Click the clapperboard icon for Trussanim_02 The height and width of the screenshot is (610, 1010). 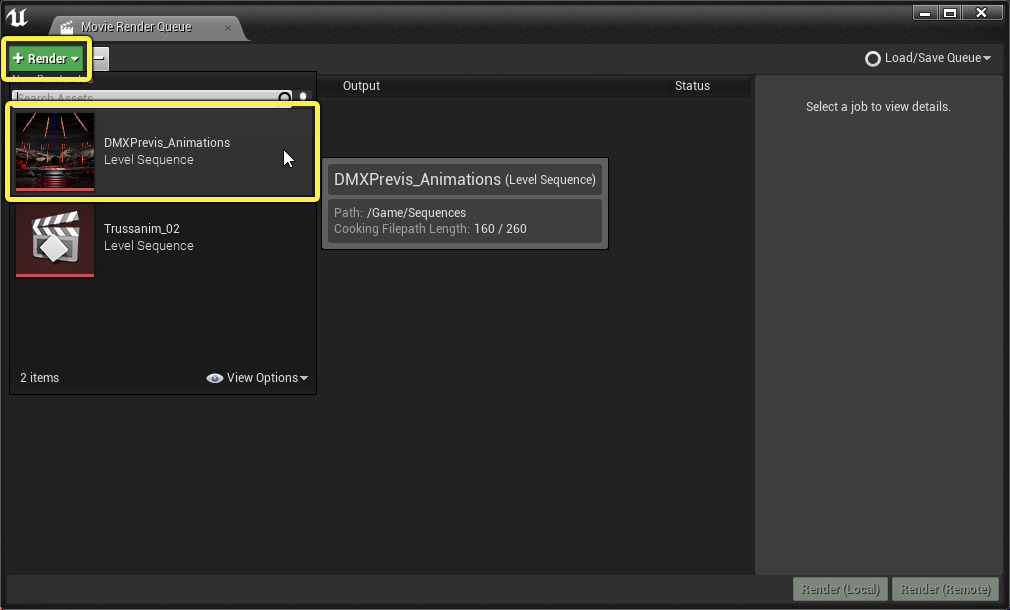coord(54,240)
